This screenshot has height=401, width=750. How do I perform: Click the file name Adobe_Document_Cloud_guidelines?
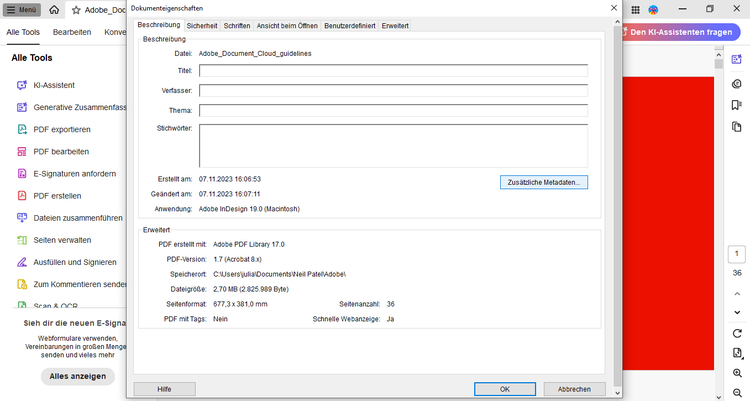[255, 54]
